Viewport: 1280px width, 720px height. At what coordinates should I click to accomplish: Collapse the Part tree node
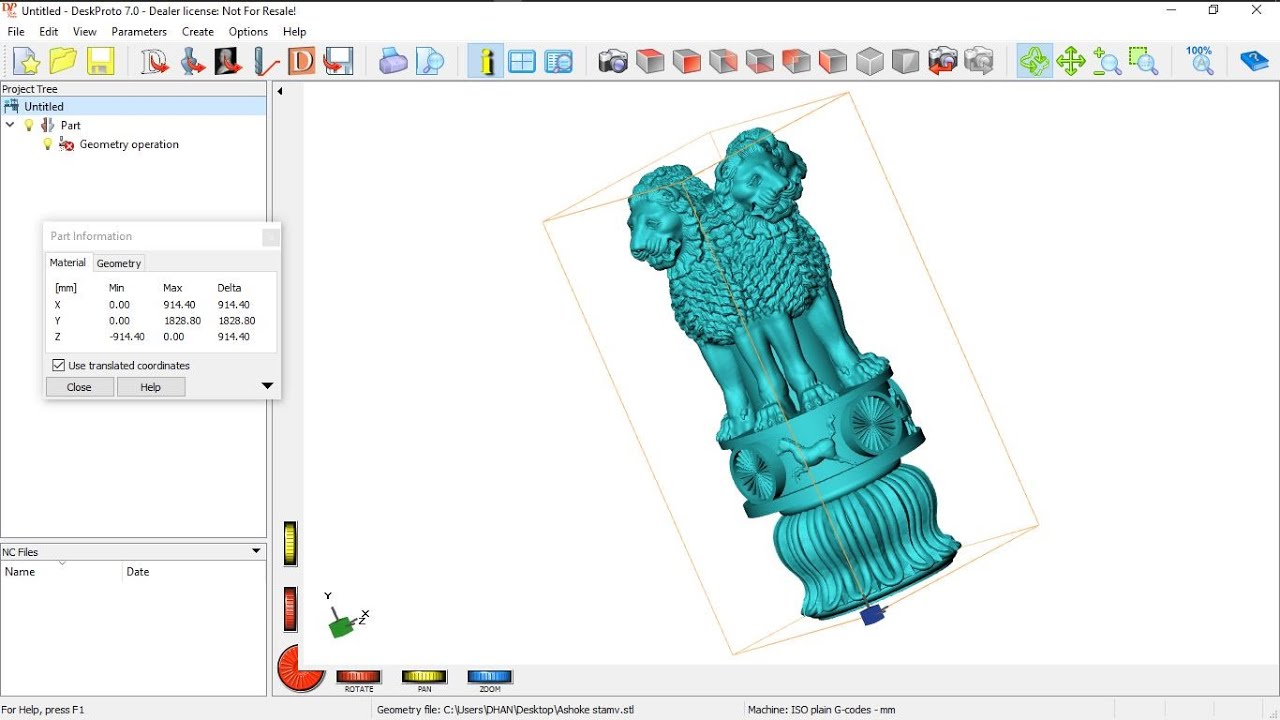coord(10,125)
